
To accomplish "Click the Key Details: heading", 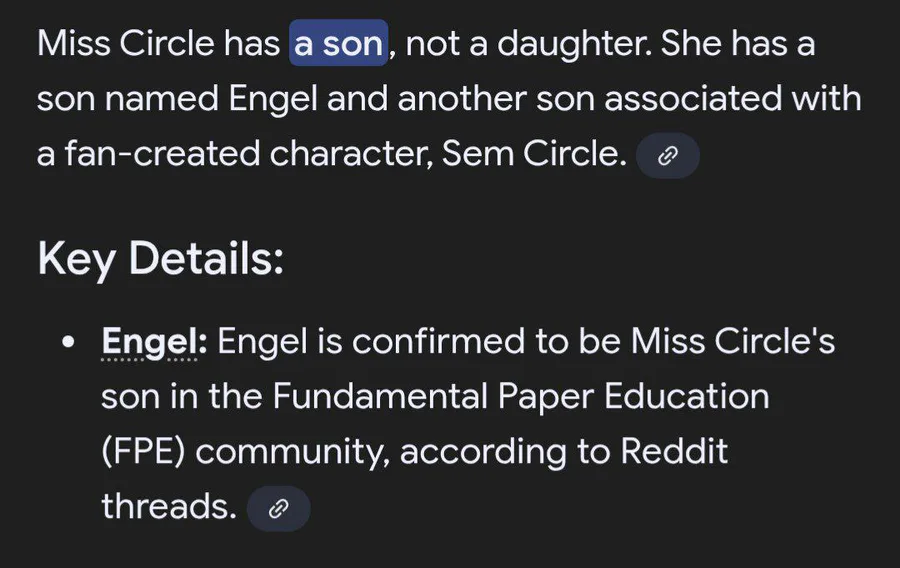I will point(160,259).
